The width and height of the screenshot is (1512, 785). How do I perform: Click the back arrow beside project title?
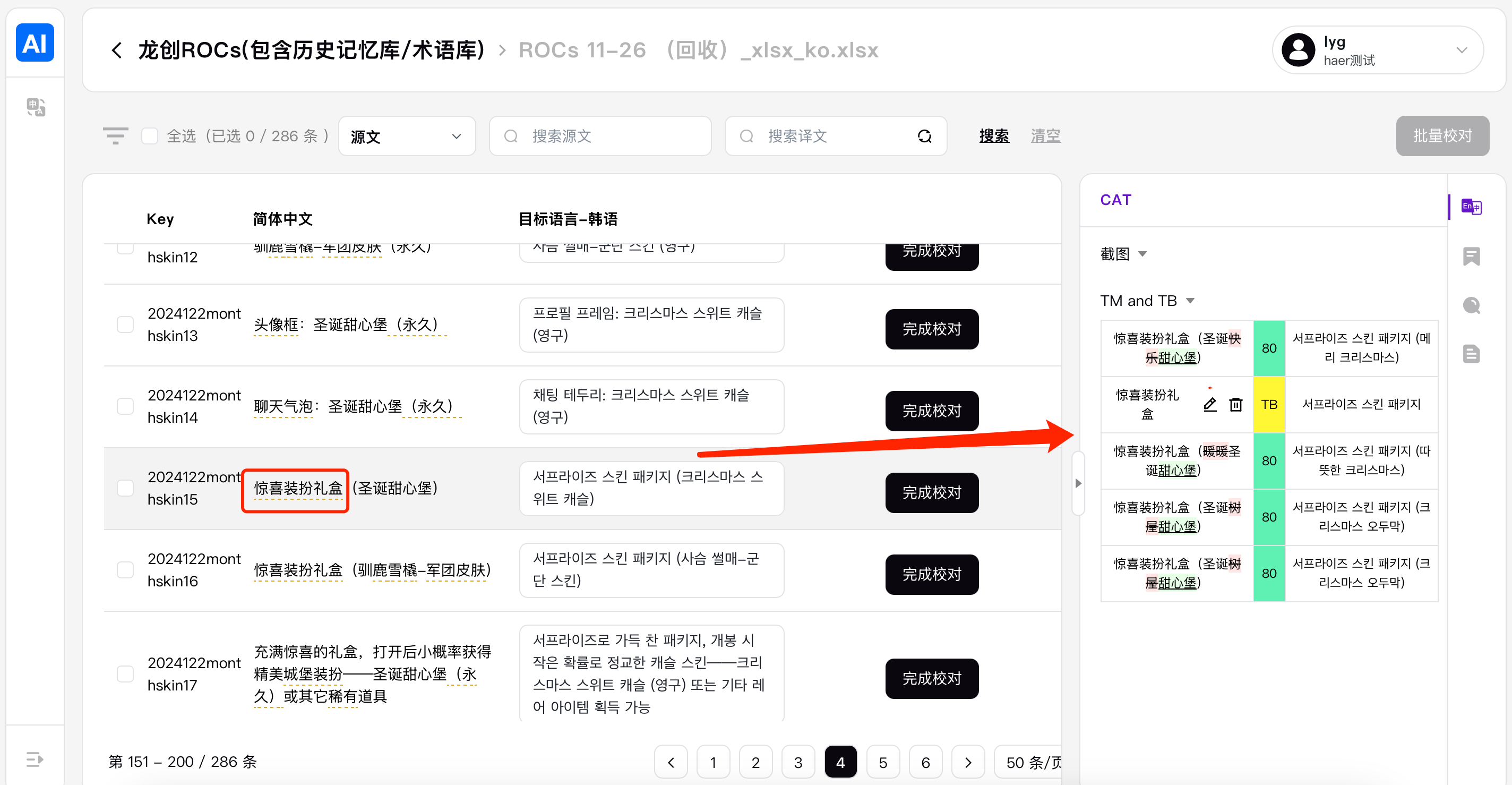[x=117, y=50]
